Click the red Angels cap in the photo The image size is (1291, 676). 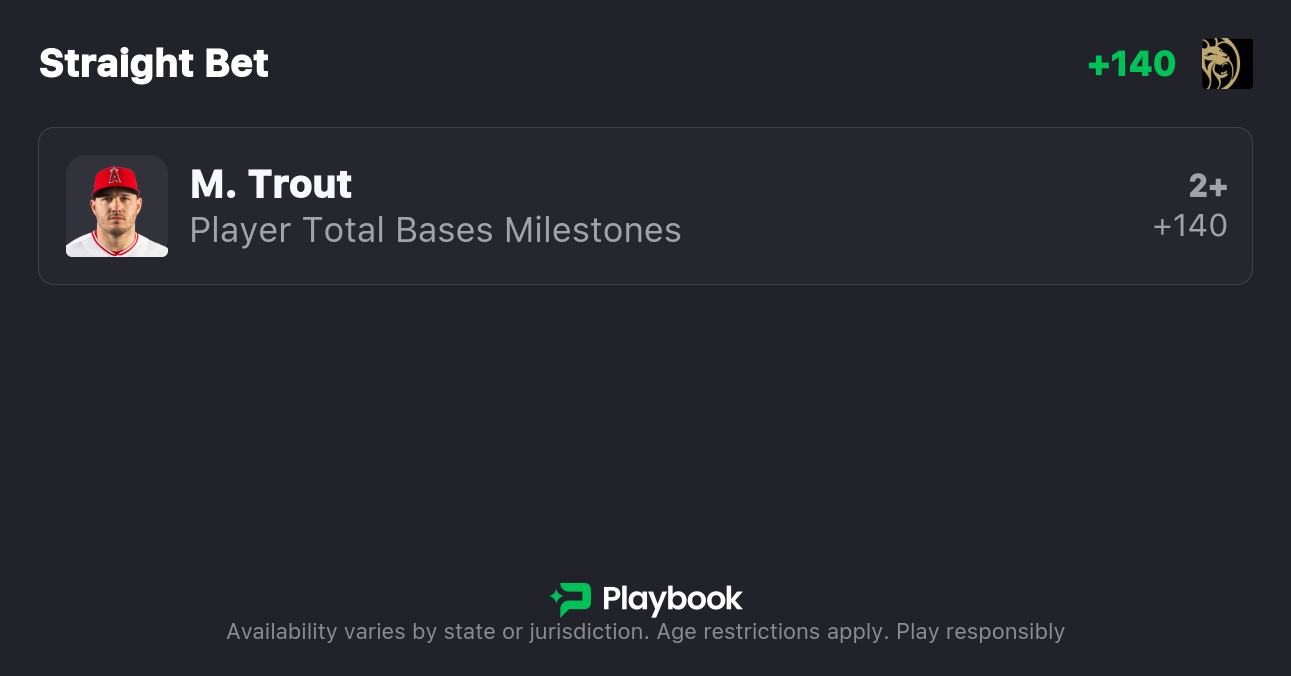tap(116, 181)
